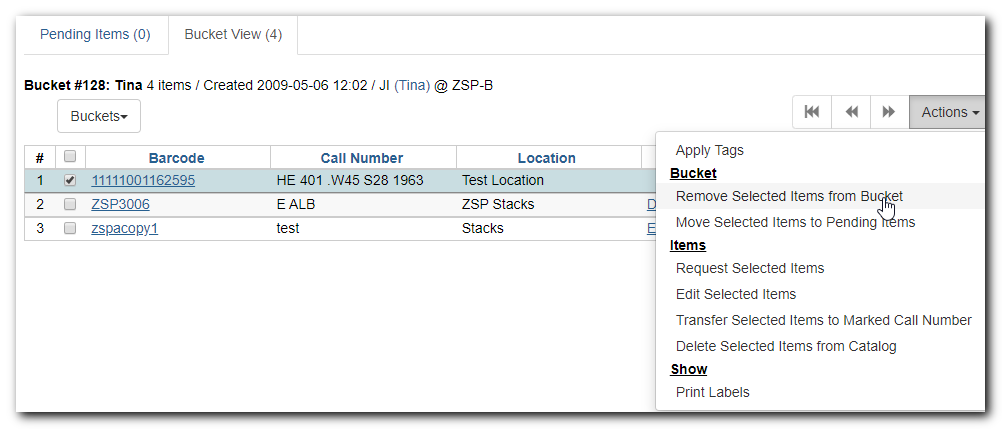1002x429 pixels.
Task: Select the checkbox for item ZSP3006
Action: click(70, 204)
